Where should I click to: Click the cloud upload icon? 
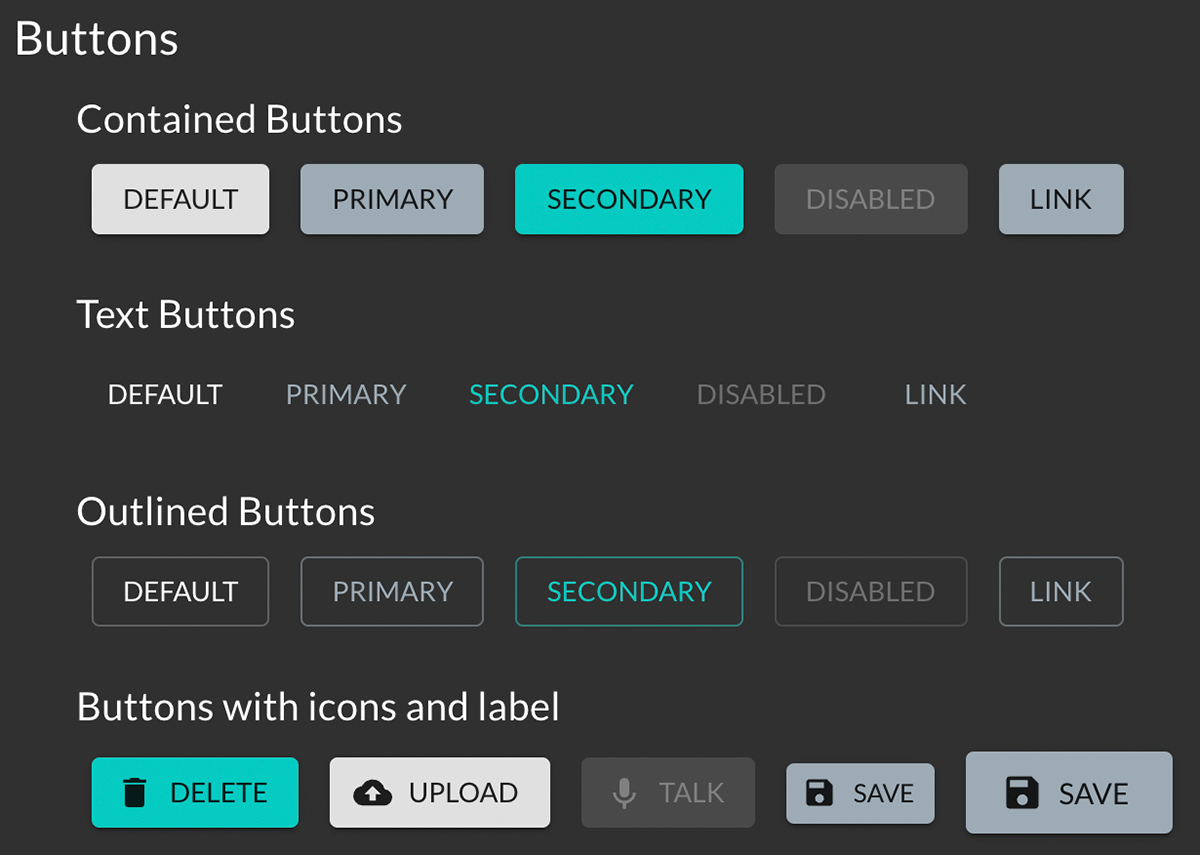[x=373, y=793]
